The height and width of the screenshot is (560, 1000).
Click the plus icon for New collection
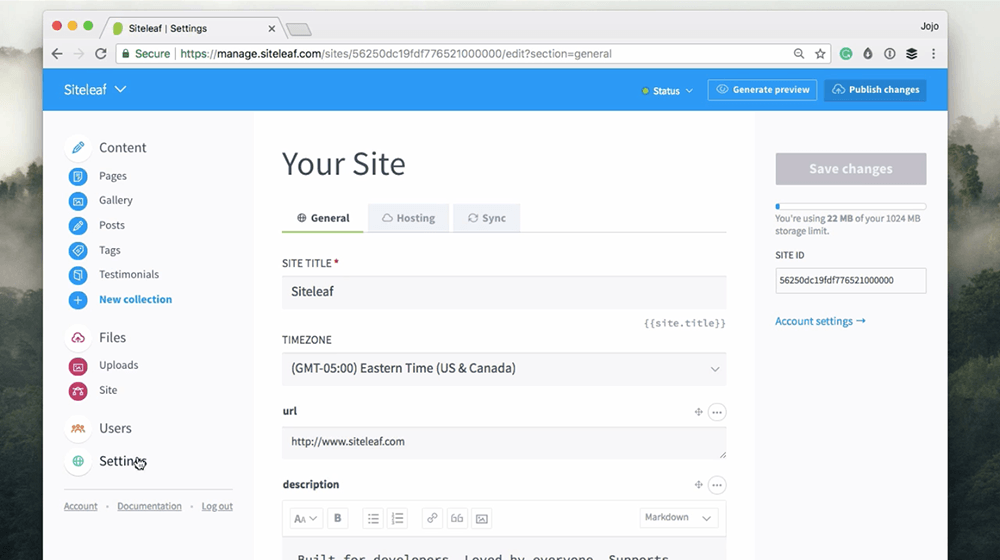click(78, 300)
